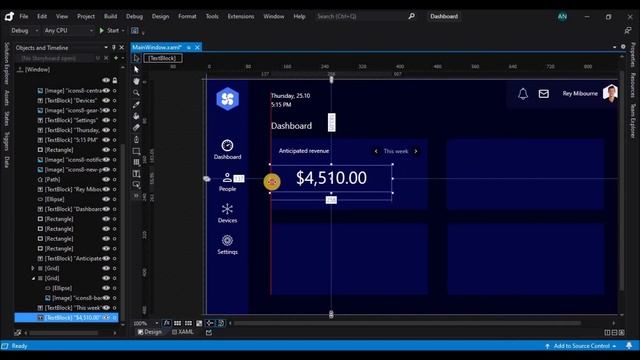Image resolution: width=640 pixels, height=360 pixels.
Task: Open the Extensions menu
Action: (x=241, y=16)
